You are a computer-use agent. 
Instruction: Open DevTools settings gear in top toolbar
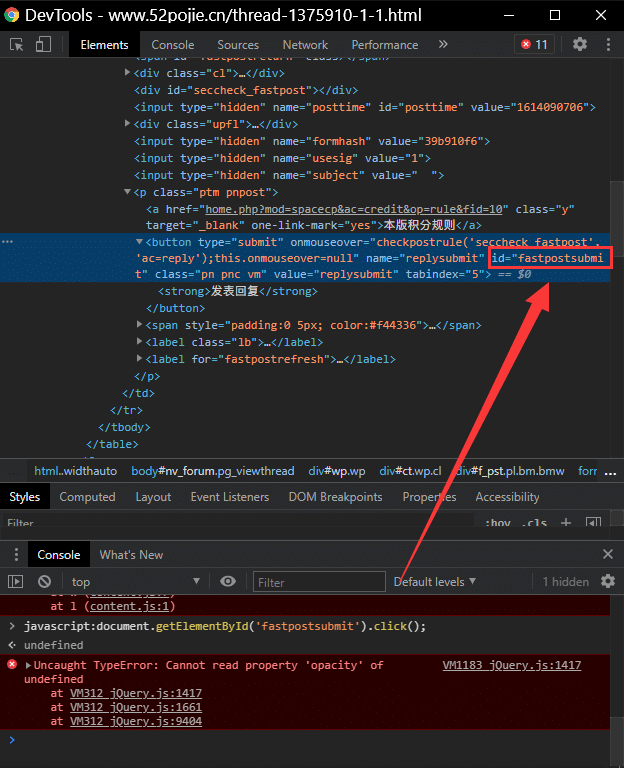[580, 44]
